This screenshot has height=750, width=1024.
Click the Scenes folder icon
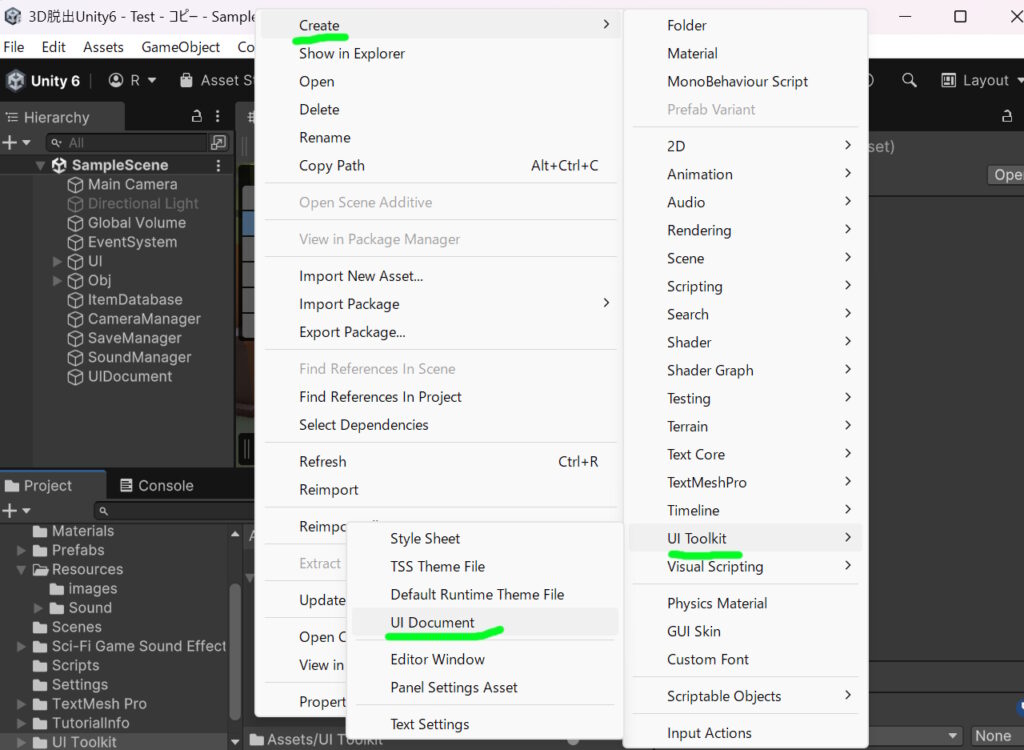pos(40,627)
